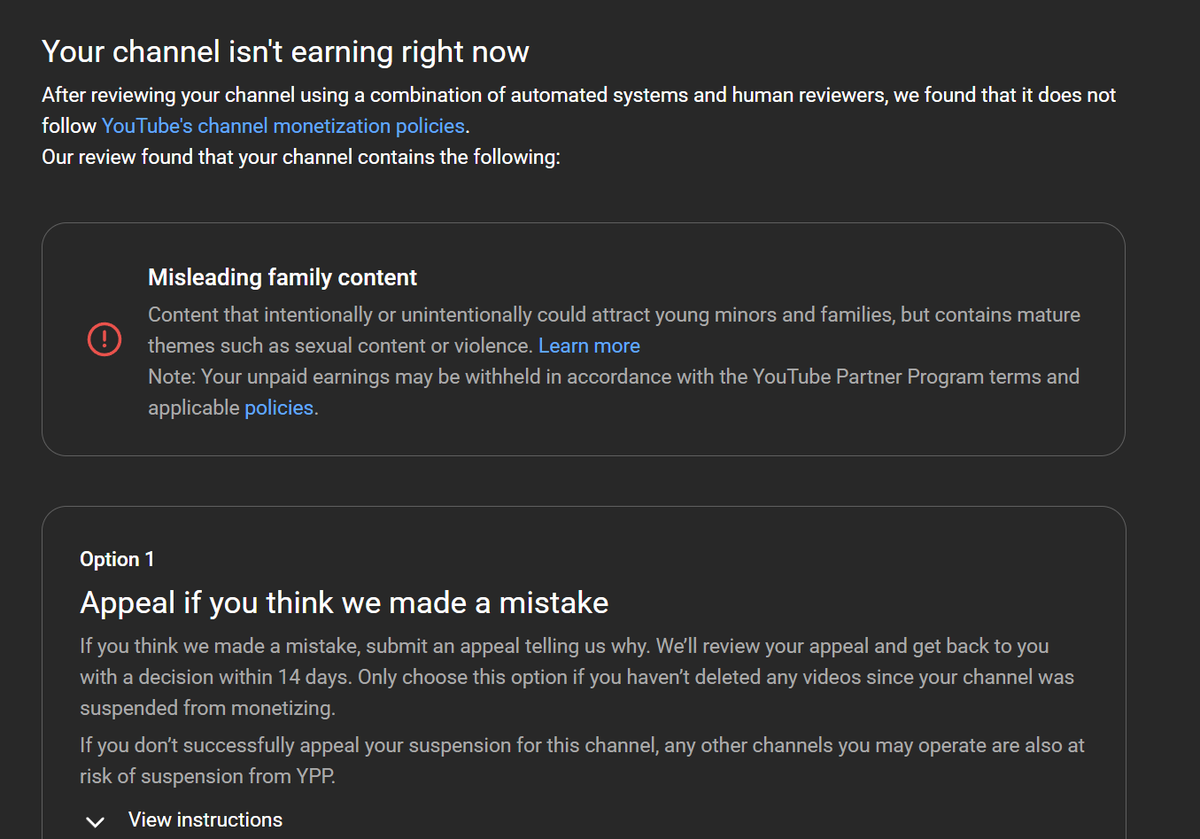Click 'Appeal if you think we made a mistake' heading
This screenshot has height=839, width=1200.
tap(344, 603)
